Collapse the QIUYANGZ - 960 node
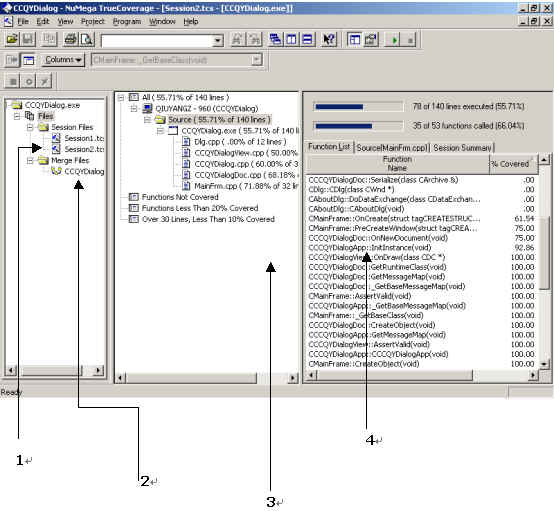 click(134, 108)
